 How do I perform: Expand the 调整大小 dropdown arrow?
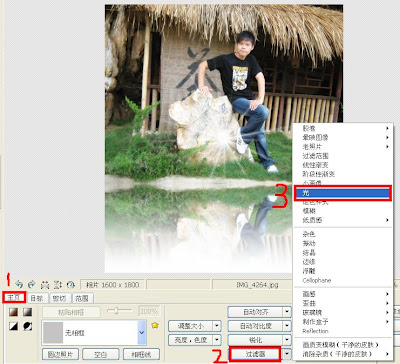(217, 326)
